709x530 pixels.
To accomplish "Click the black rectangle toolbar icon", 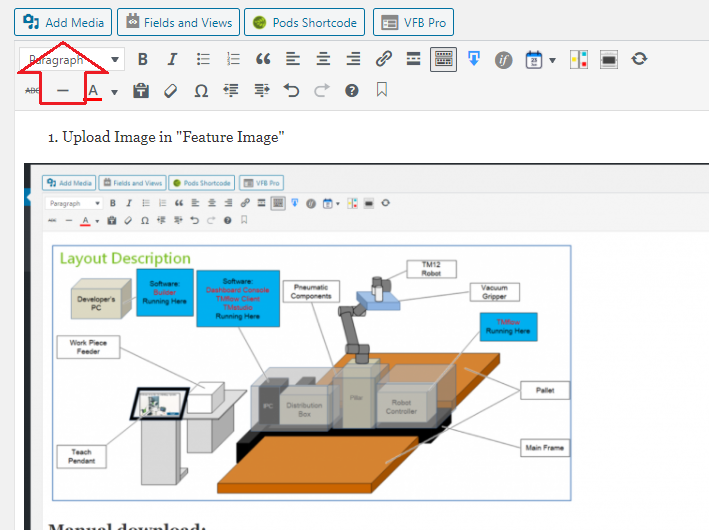I will 609,60.
